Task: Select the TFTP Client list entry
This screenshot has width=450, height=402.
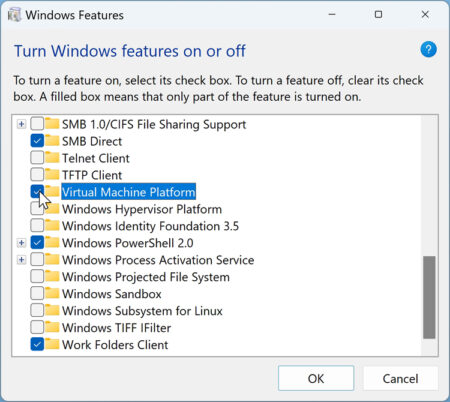Action: (x=92, y=175)
